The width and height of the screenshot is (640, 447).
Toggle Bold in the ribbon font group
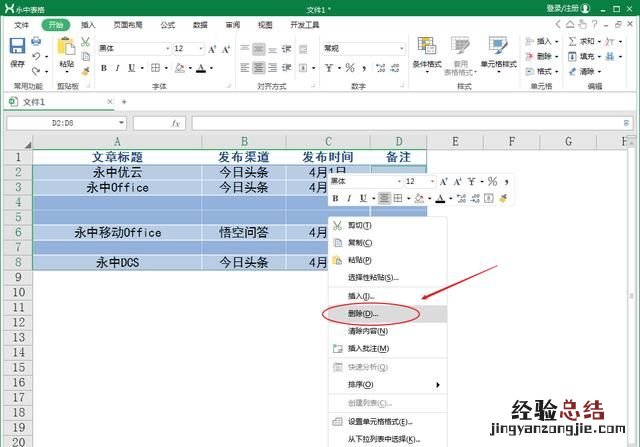click(104, 68)
